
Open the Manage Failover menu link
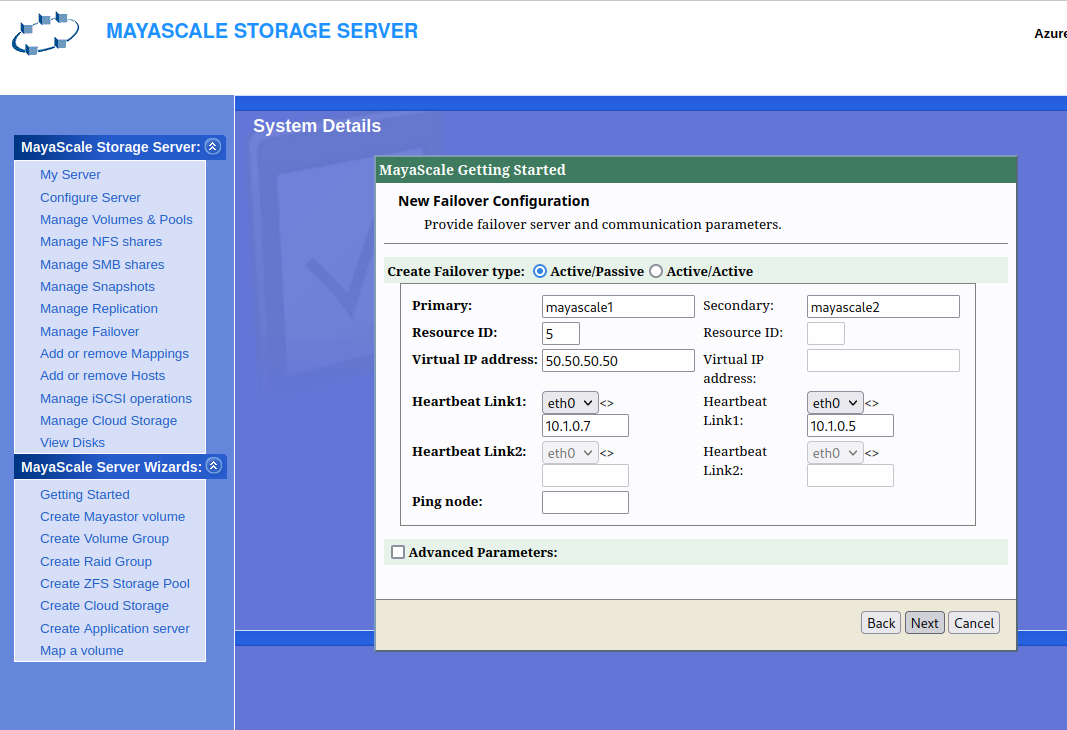pyautogui.click(x=90, y=331)
